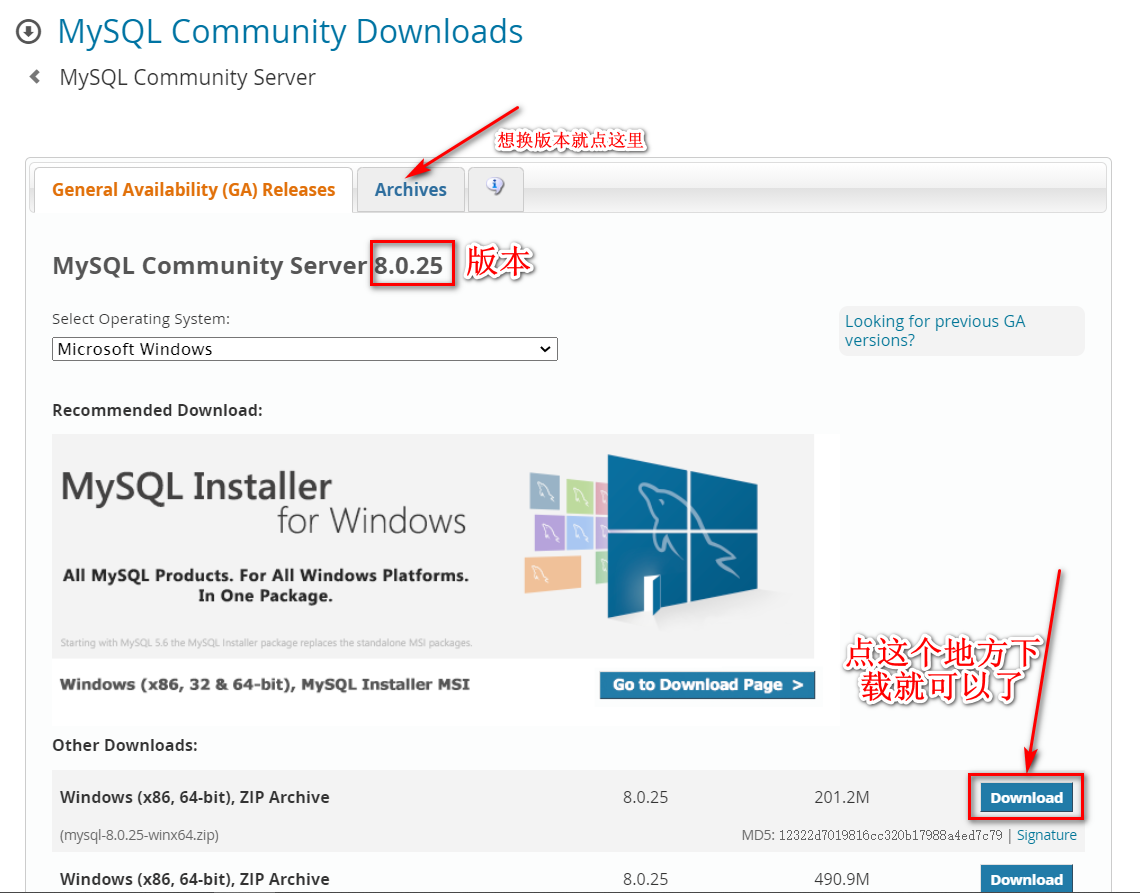
Task: Click the back chevron beside MySQL Community Server
Action: pos(35,76)
